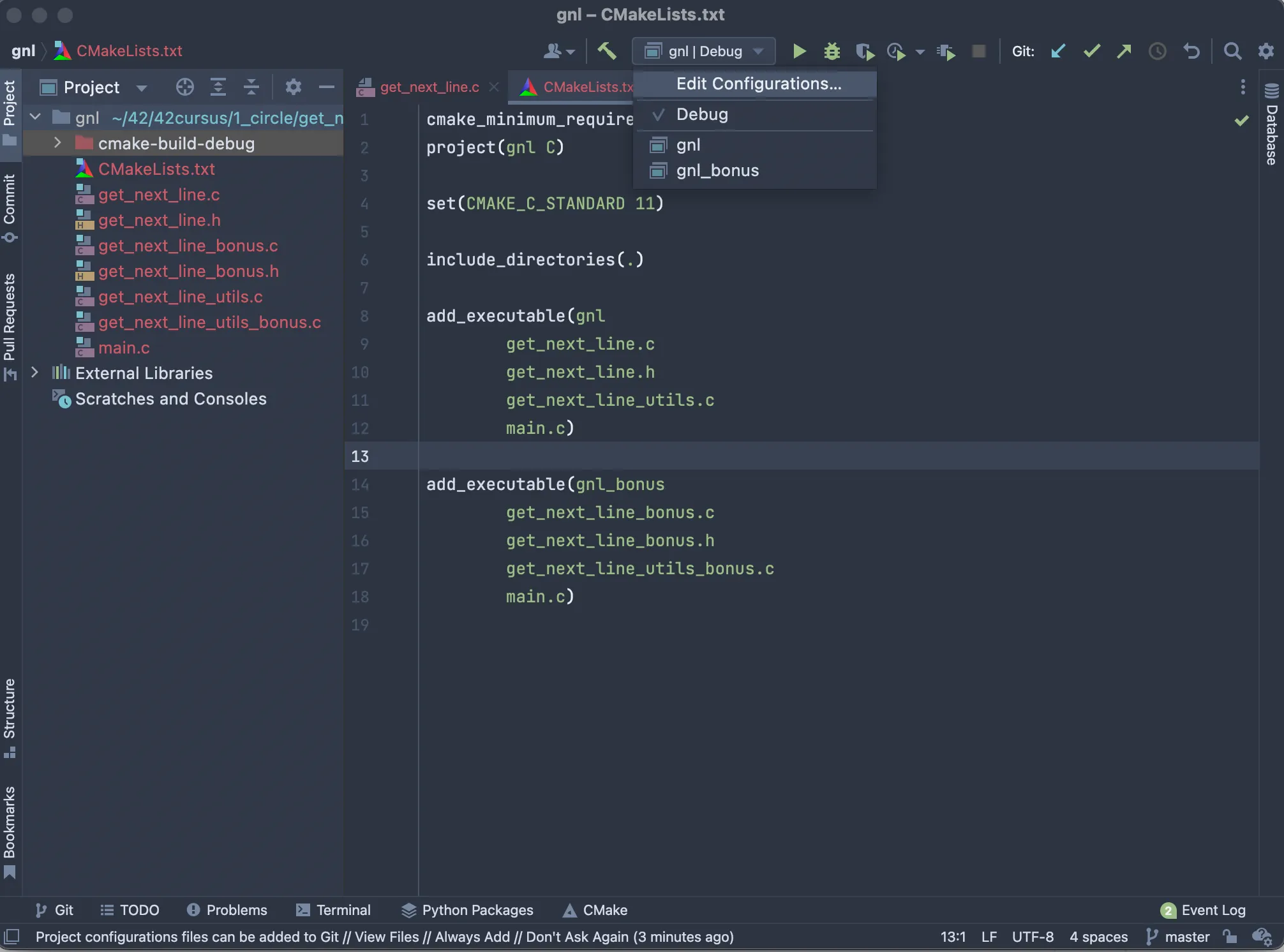This screenshot has width=1284, height=952.
Task: Select gnl_bonus run configuration
Action: coord(717,171)
